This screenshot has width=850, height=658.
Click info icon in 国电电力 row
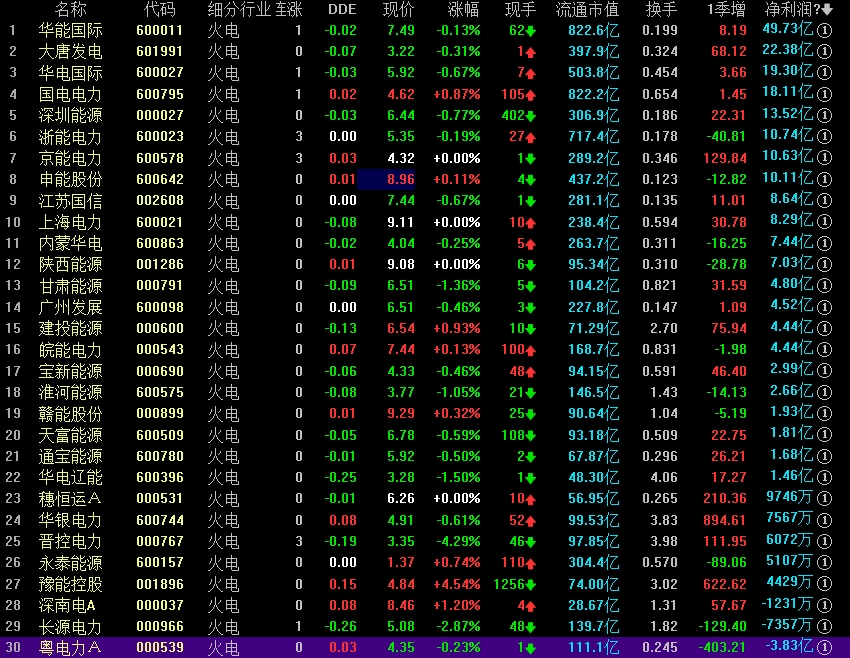[x=824, y=94]
